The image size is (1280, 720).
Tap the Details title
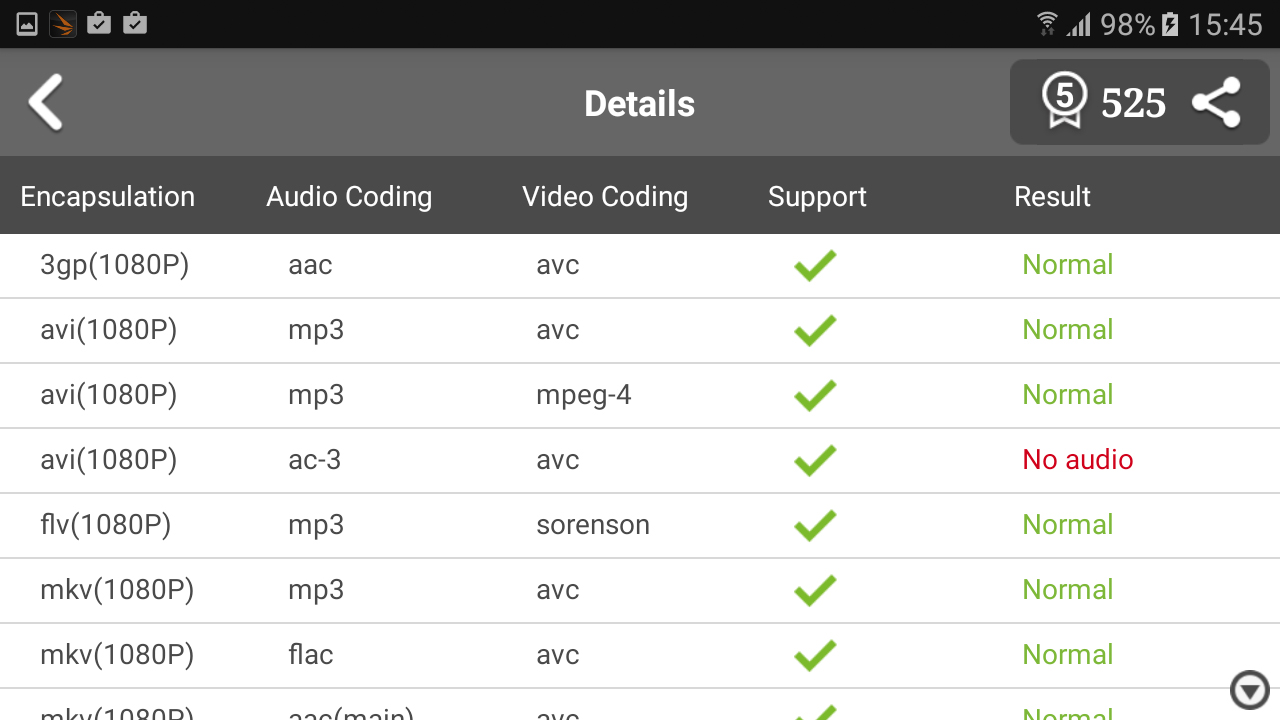click(639, 104)
